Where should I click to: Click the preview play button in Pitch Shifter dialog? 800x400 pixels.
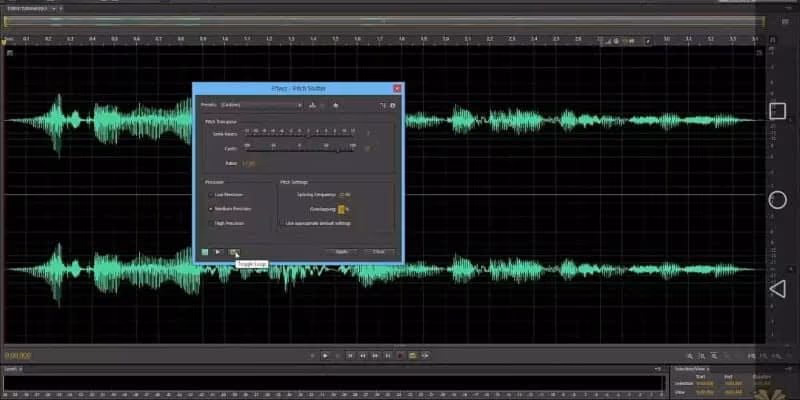(x=218, y=251)
